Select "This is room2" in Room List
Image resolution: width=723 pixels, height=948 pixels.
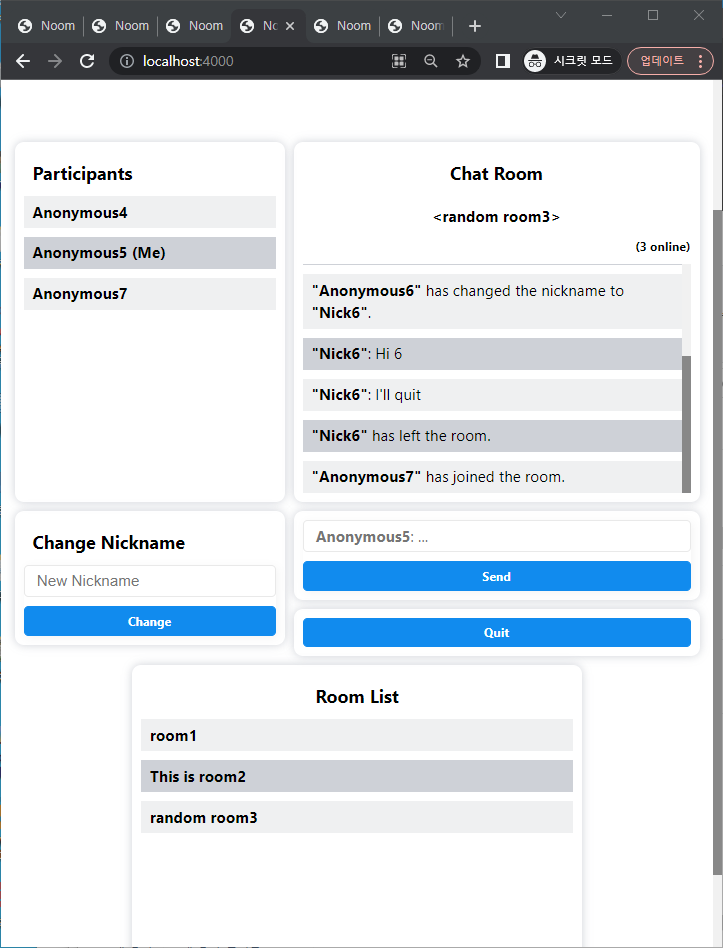point(356,777)
